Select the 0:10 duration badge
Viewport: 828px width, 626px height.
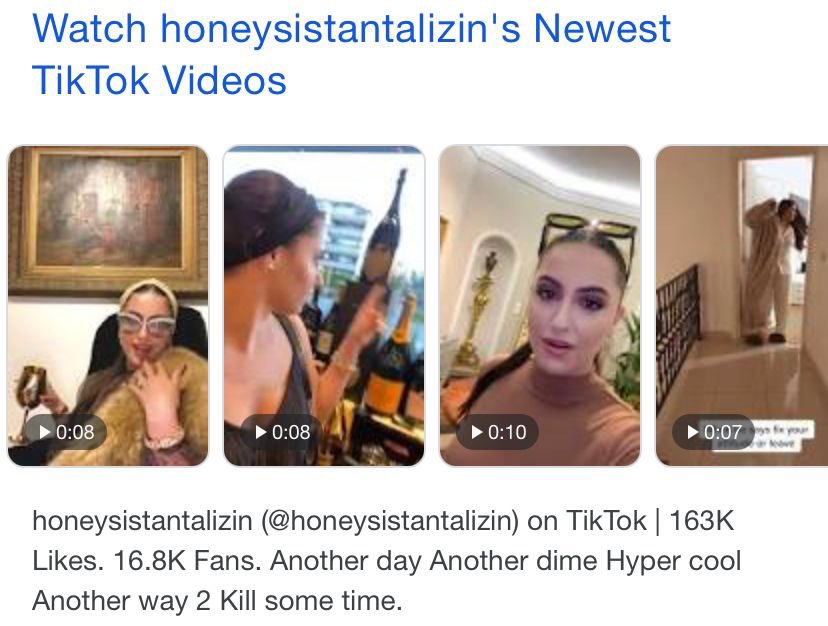(x=497, y=432)
